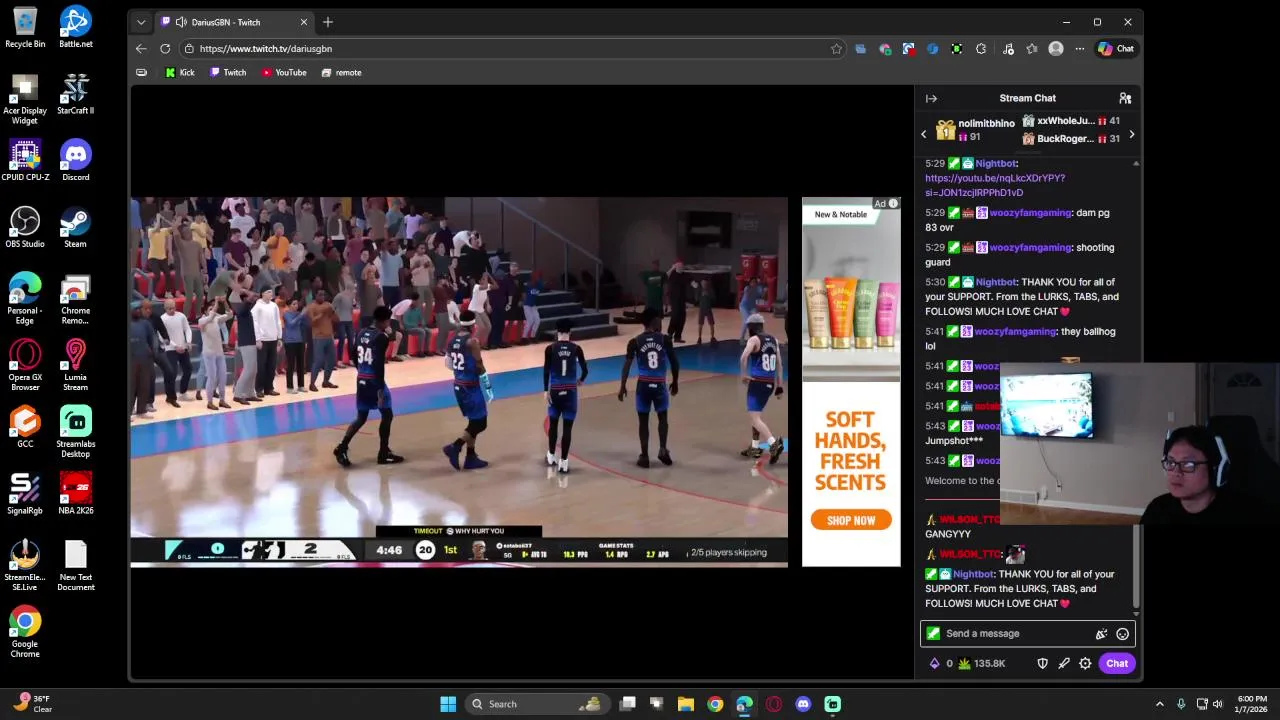Image resolution: width=1280 pixels, height=720 pixels.
Task: Expand the tab actions dropdown
Action: tap(141, 22)
